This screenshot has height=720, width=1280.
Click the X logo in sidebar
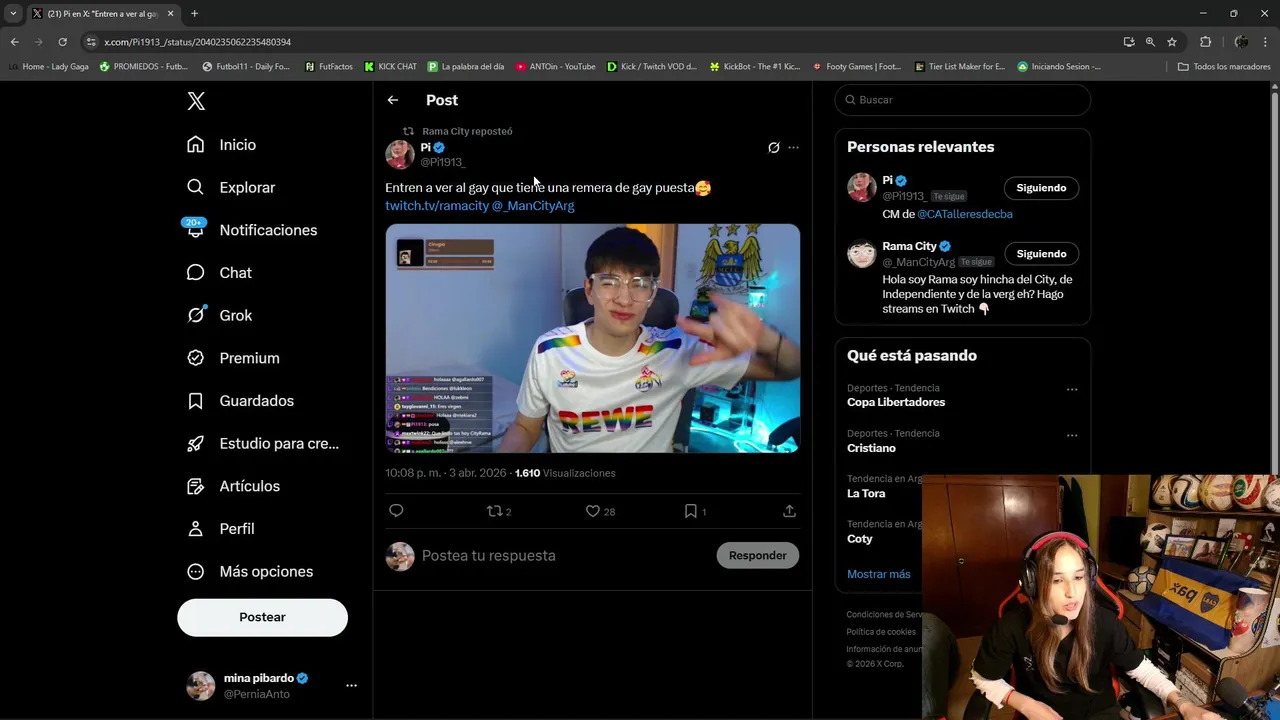(x=196, y=101)
